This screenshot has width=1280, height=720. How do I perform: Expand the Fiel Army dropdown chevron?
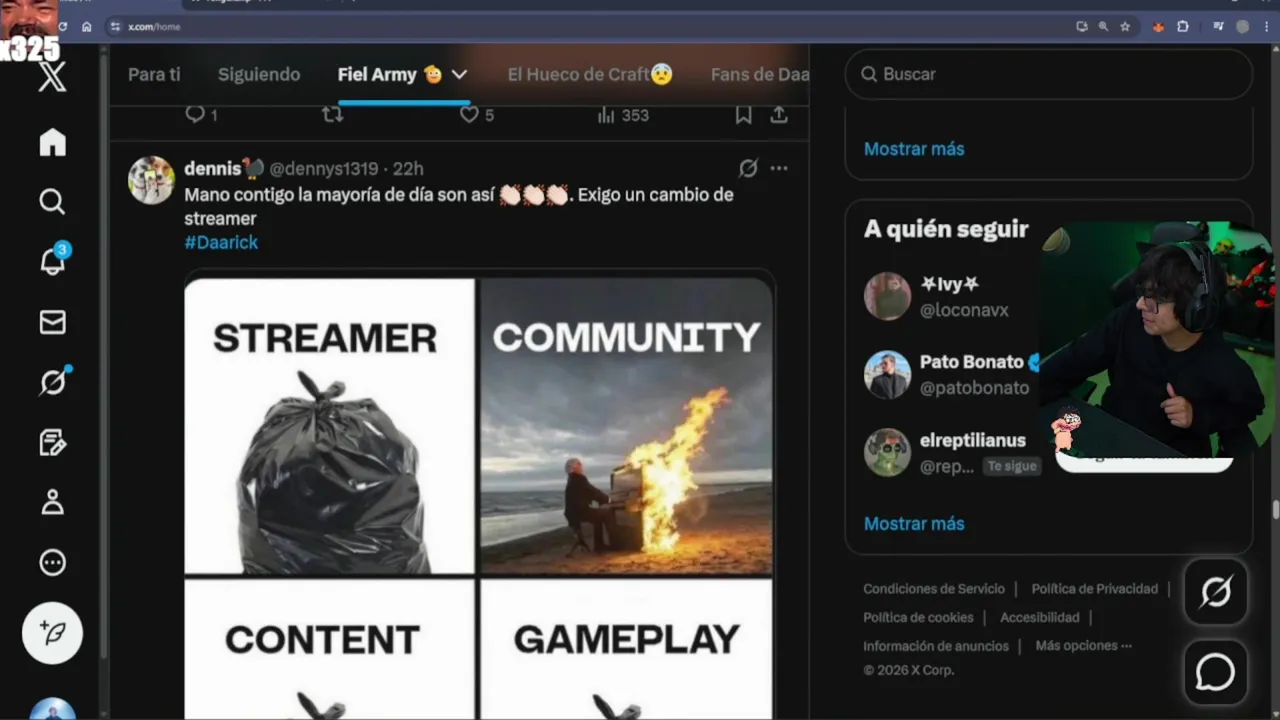pos(459,74)
